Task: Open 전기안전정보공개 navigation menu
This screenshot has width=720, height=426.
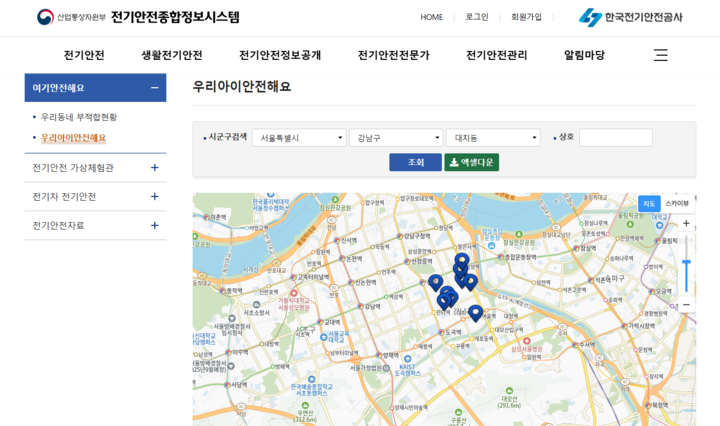Action: [x=280, y=55]
